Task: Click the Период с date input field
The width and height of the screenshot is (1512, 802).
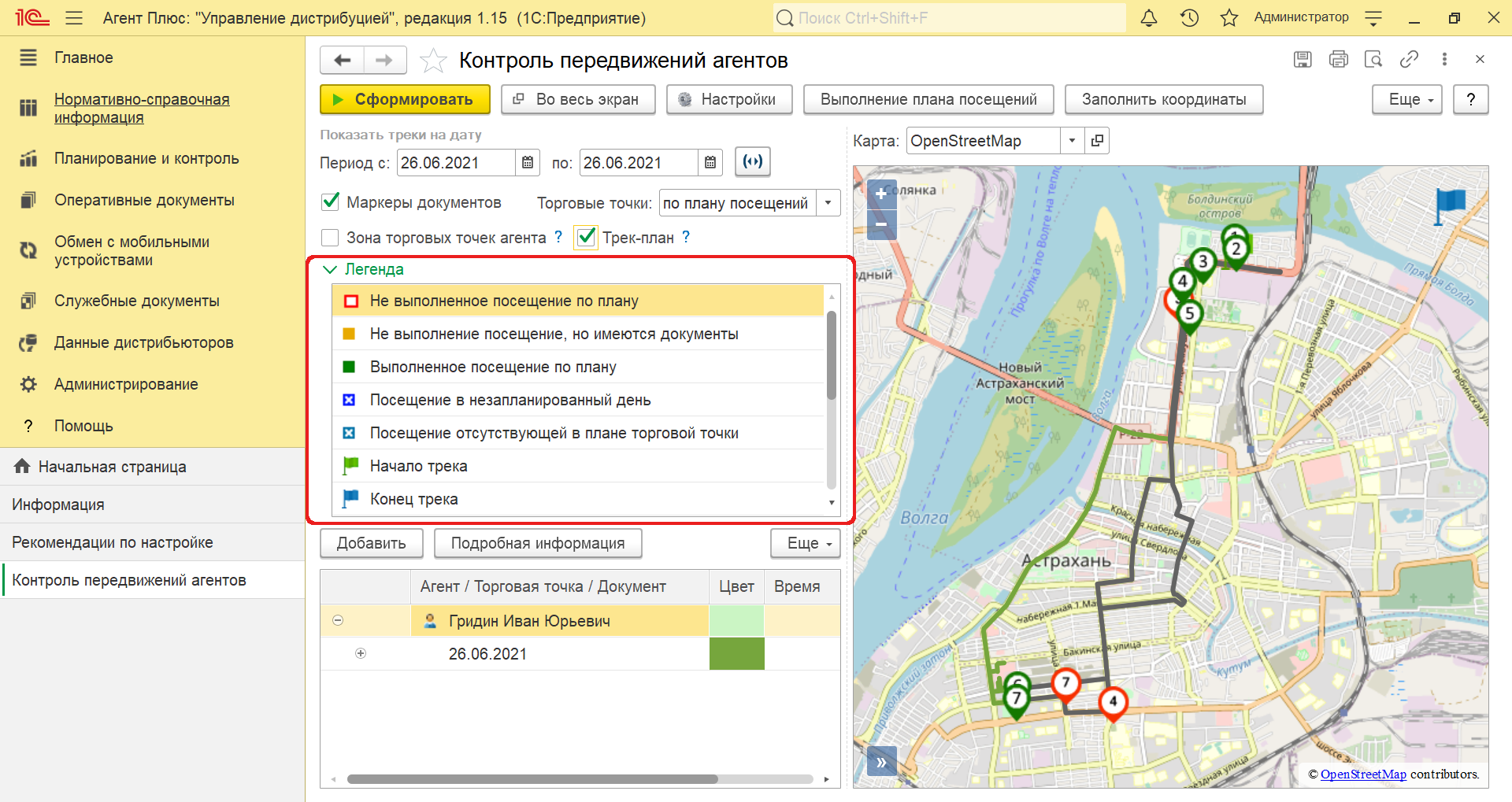Action: coord(457,163)
